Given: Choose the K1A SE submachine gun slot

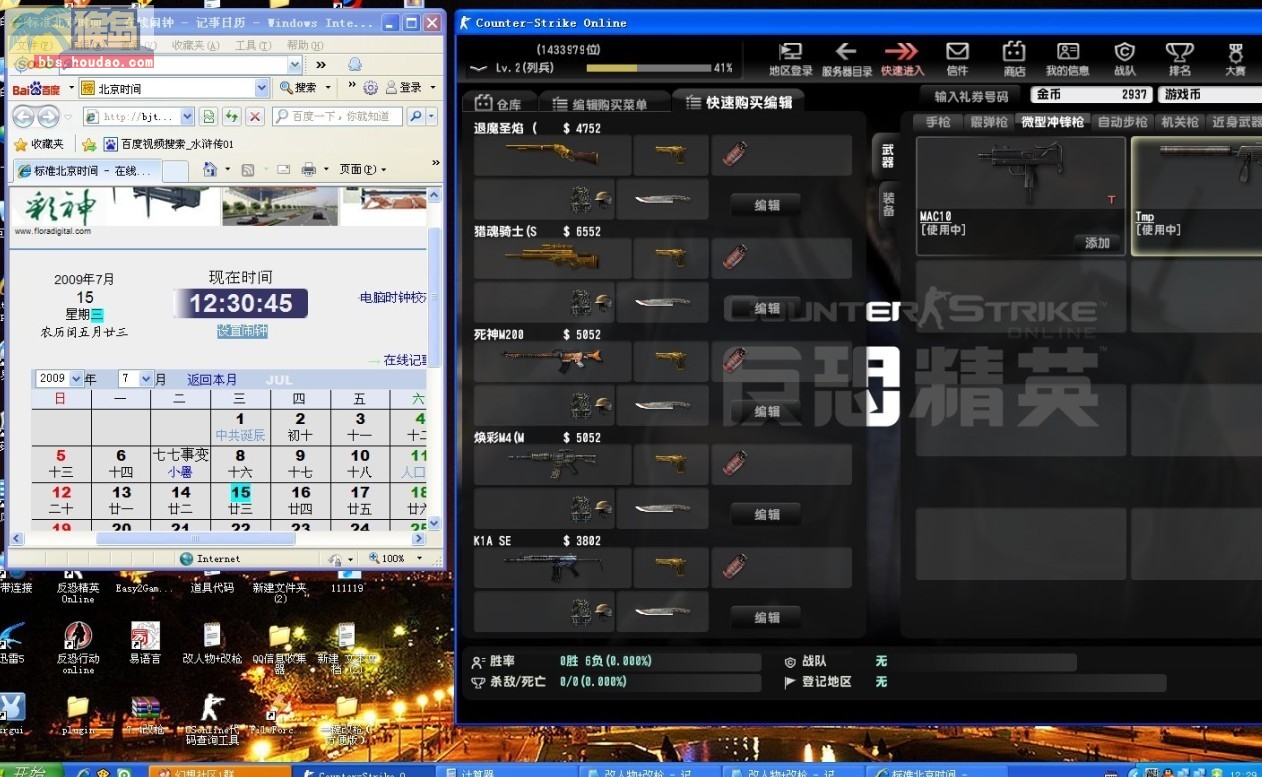Looking at the screenshot, I should (552, 567).
